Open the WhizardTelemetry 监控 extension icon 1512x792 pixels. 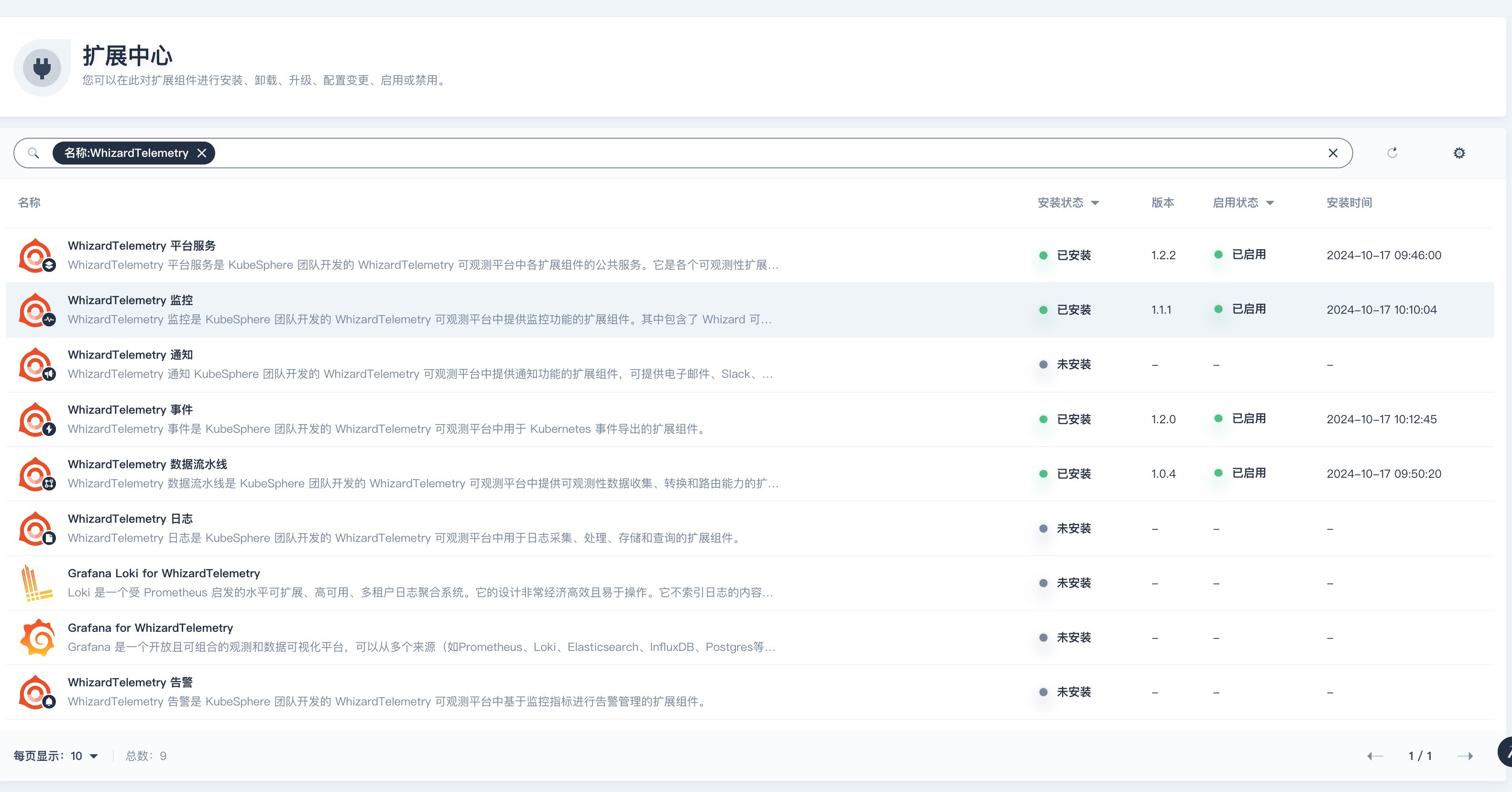(x=37, y=310)
